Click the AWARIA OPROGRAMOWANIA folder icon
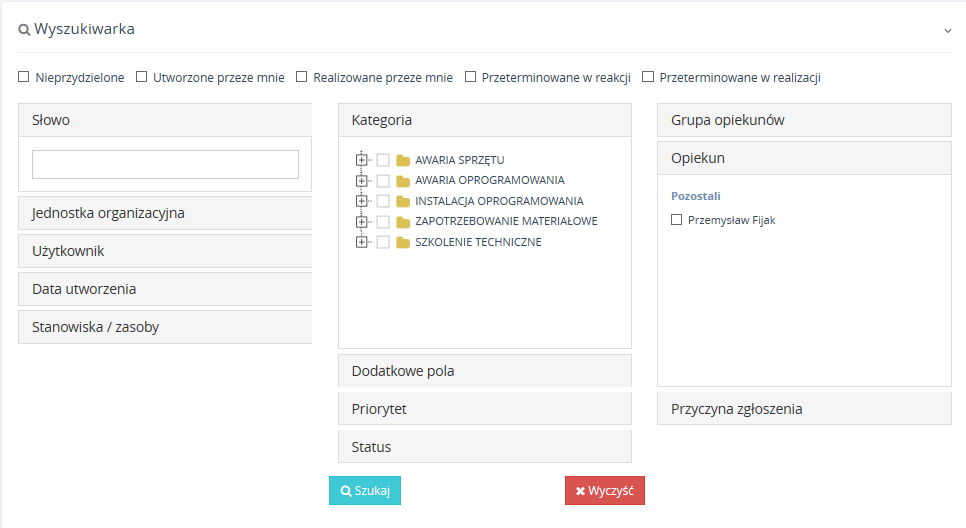This screenshot has width=966, height=528. pyautogui.click(x=403, y=181)
